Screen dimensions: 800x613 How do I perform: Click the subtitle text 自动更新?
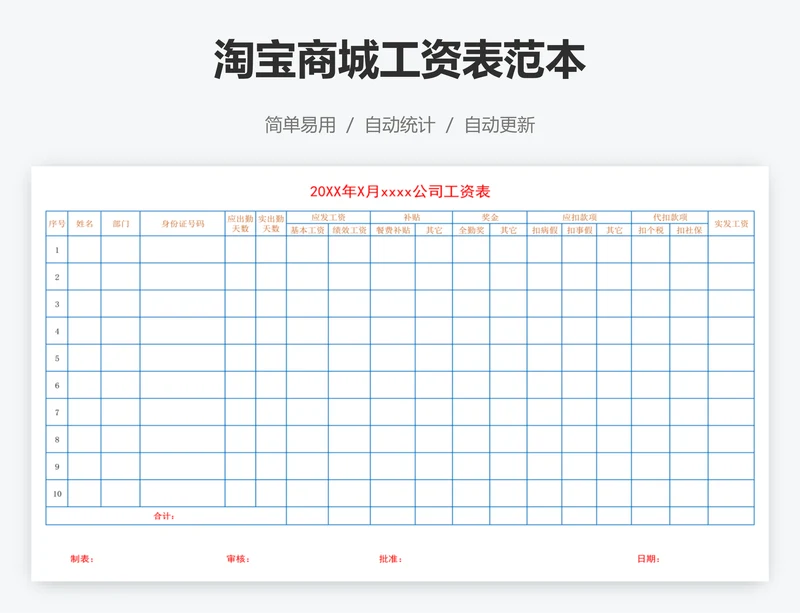[x=499, y=125]
